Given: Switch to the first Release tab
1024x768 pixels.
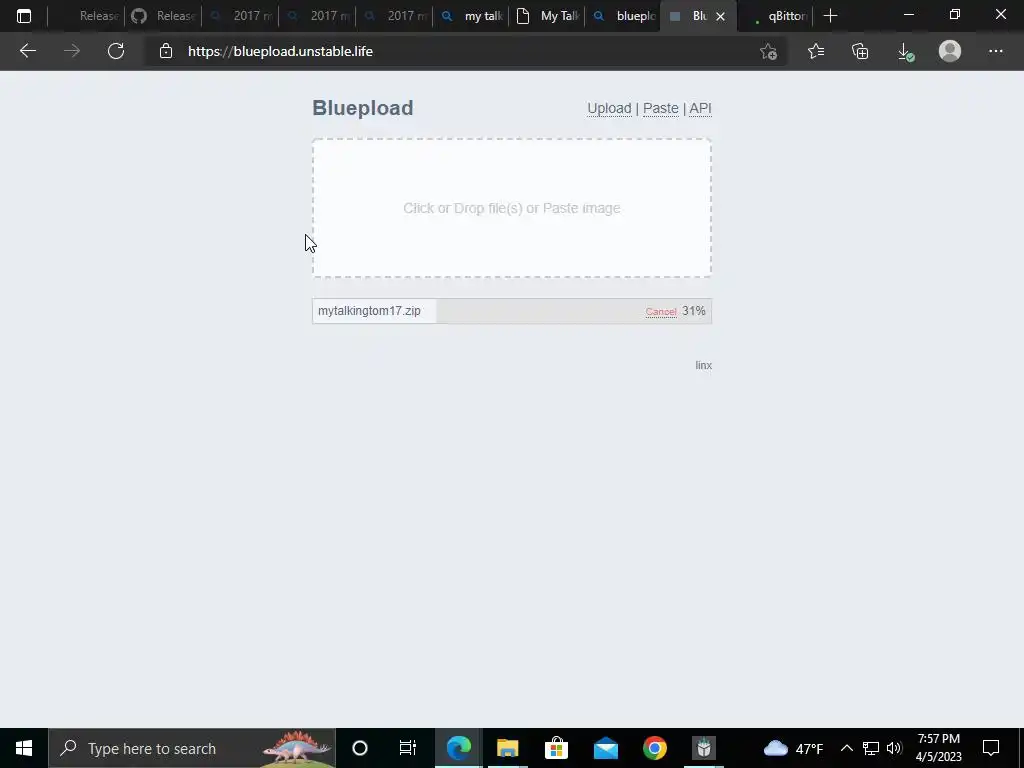Looking at the screenshot, I should (88, 16).
